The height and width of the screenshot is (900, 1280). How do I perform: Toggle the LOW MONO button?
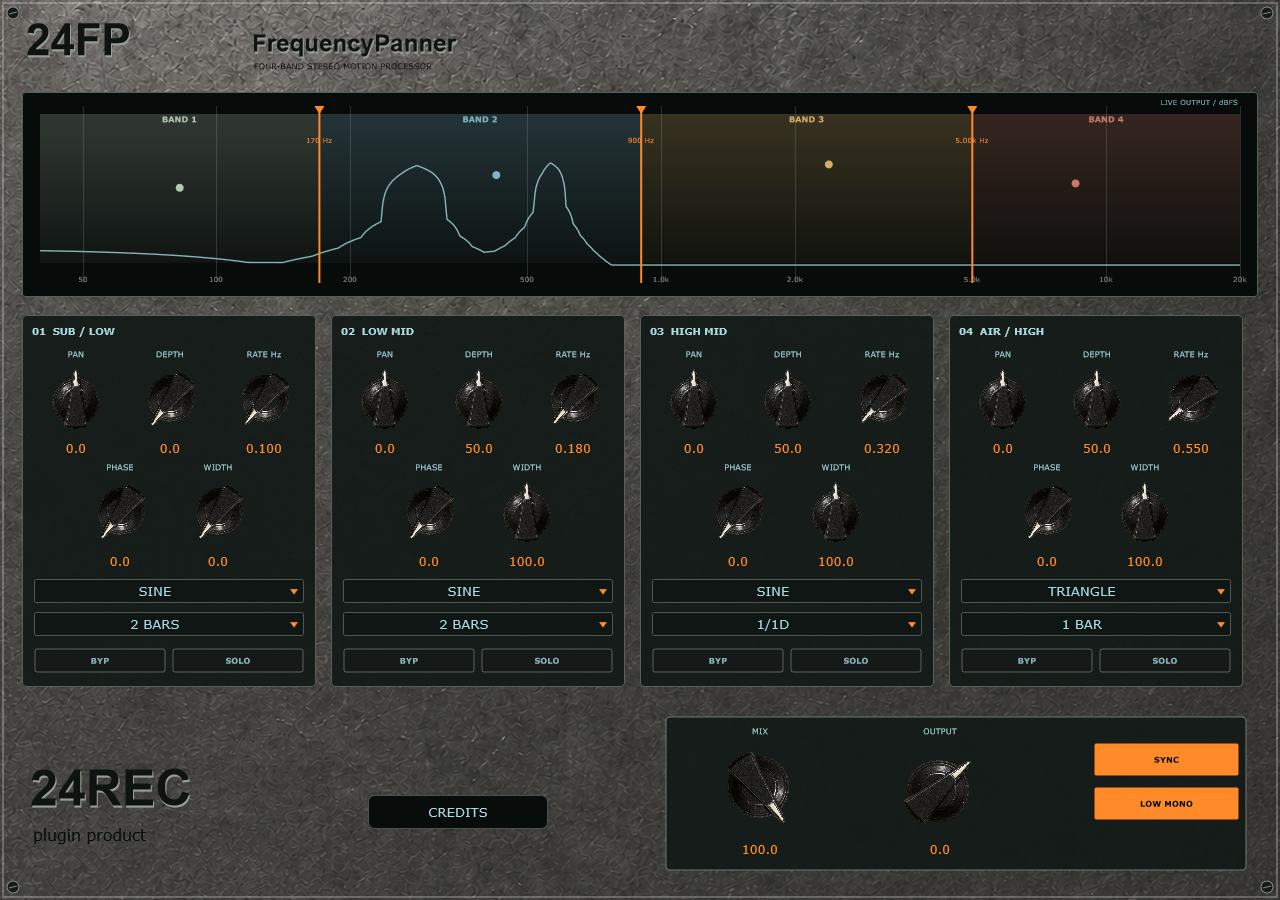point(1166,804)
